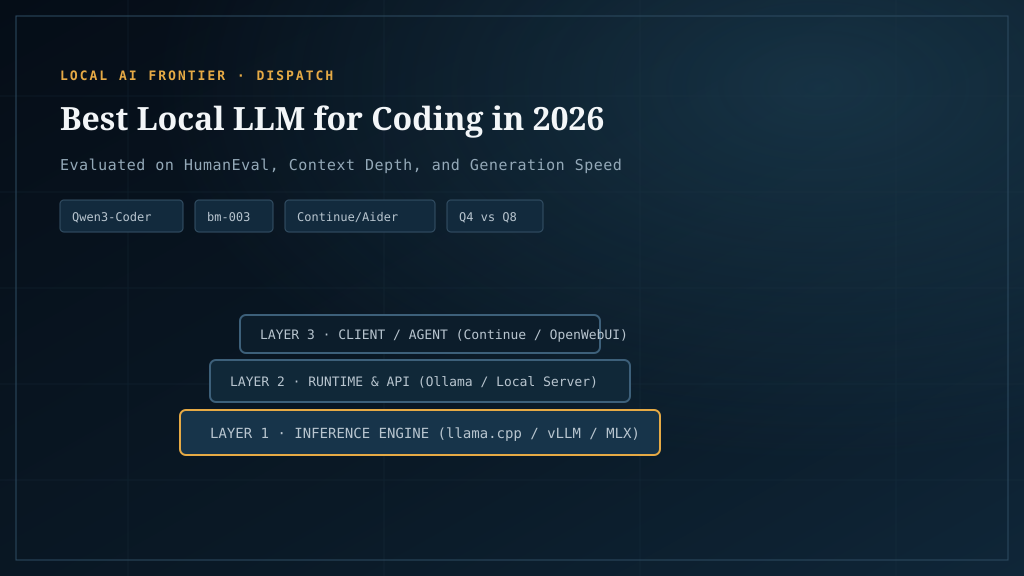Image resolution: width=1024 pixels, height=576 pixels.
Task: Open the Continue/Aider tag
Action: click(x=360, y=216)
